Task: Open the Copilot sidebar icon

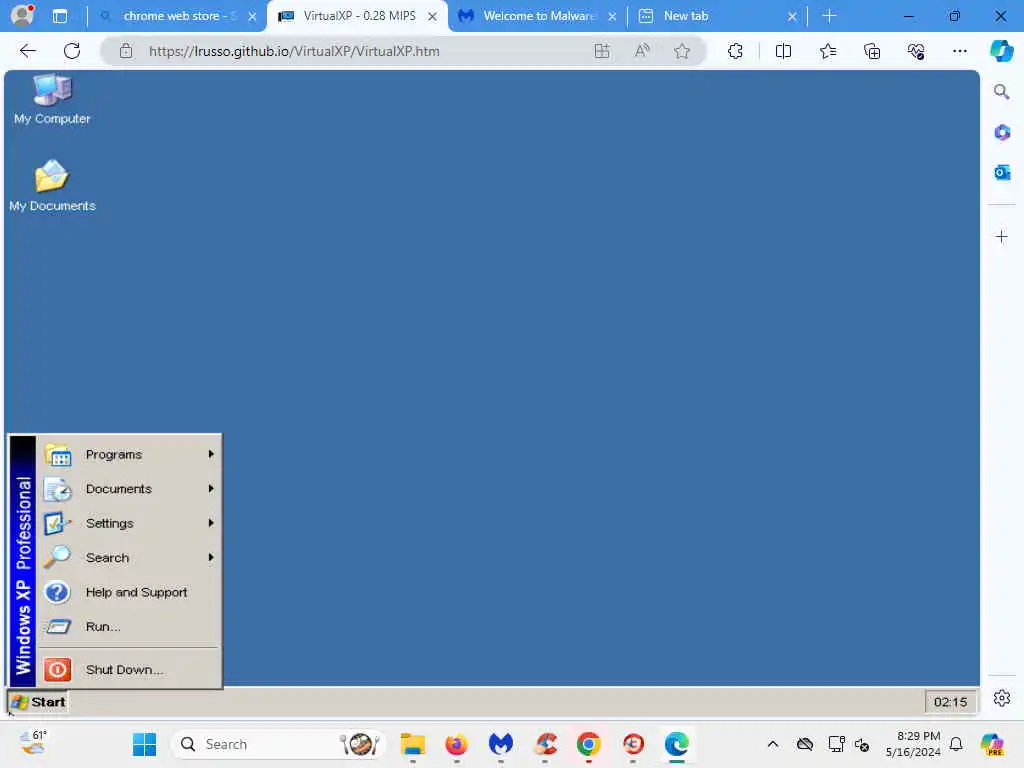Action: (1001, 51)
